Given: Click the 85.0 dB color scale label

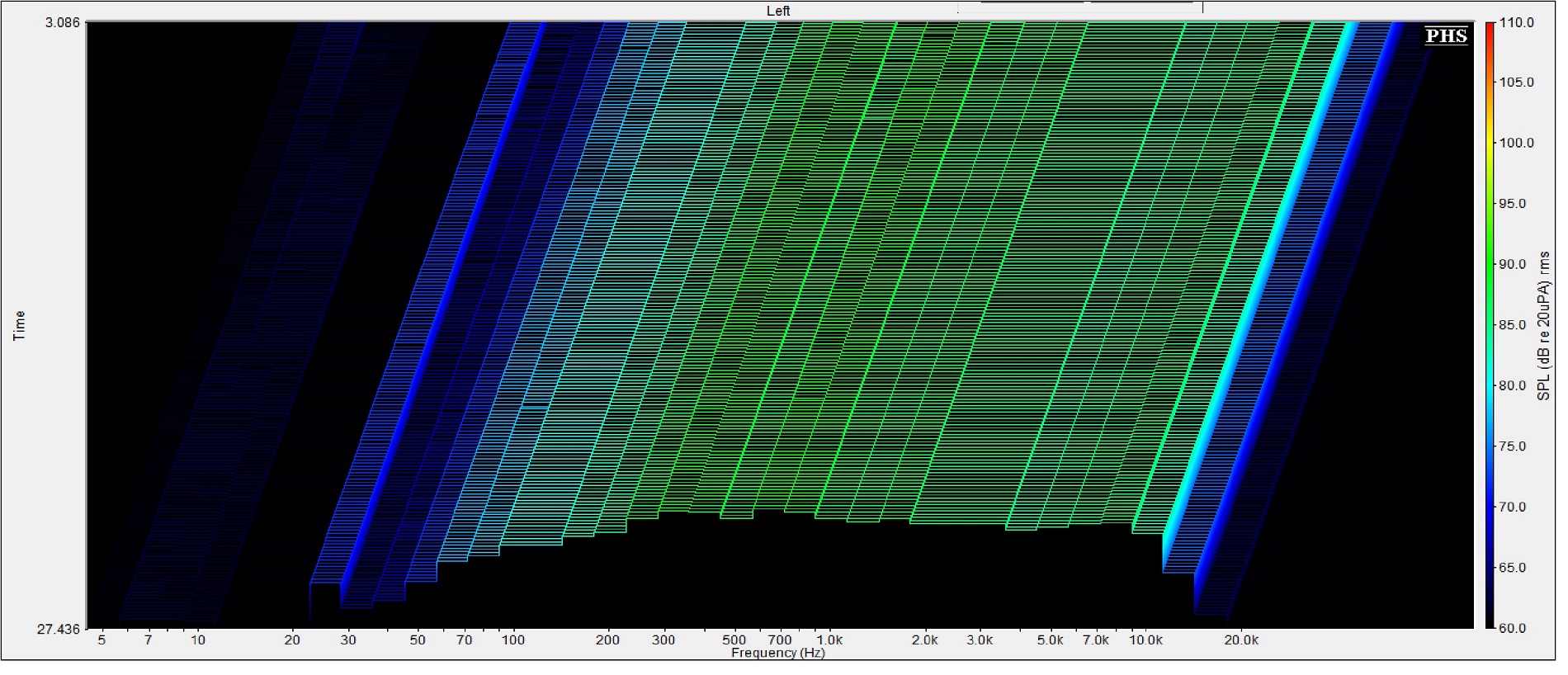Looking at the screenshot, I should pos(1517,325).
